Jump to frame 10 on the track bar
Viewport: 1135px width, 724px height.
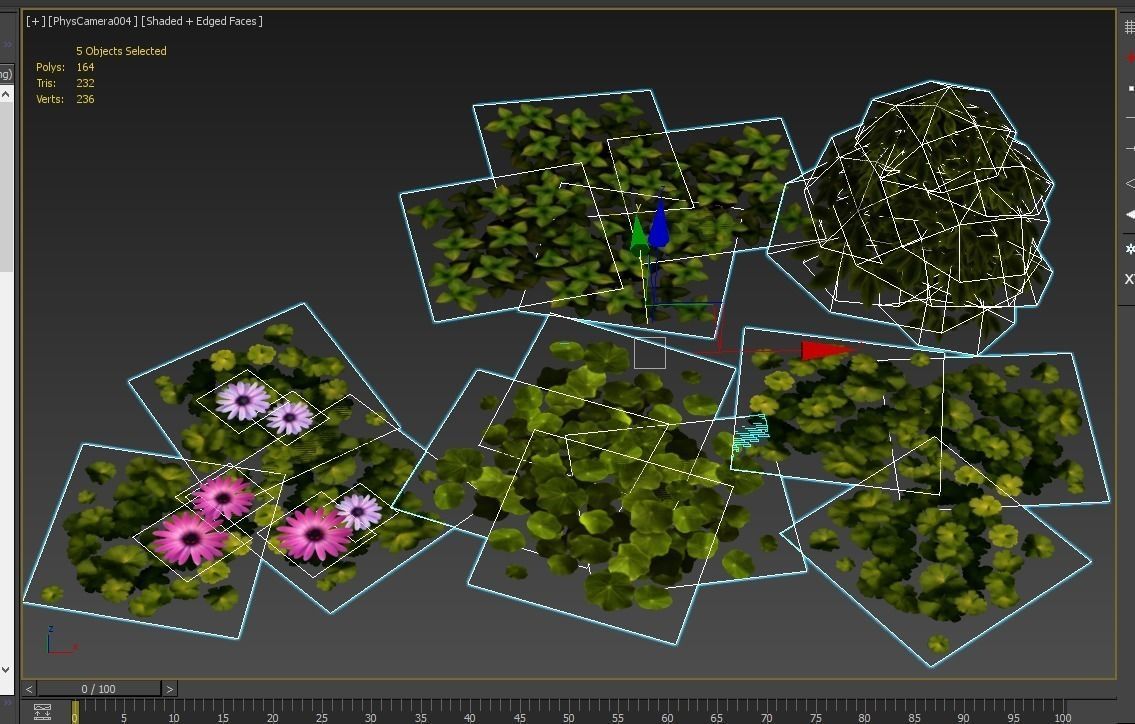point(174,717)
